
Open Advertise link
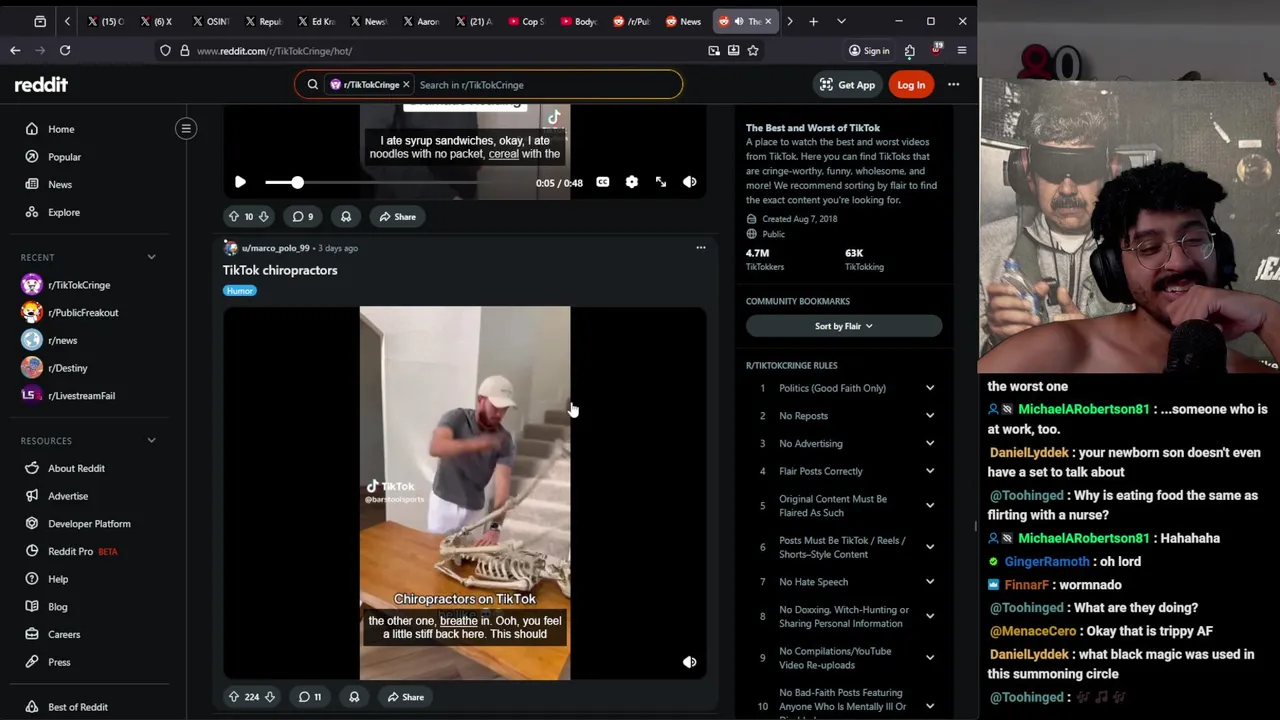pyautogui.click(x=68, y=496)
